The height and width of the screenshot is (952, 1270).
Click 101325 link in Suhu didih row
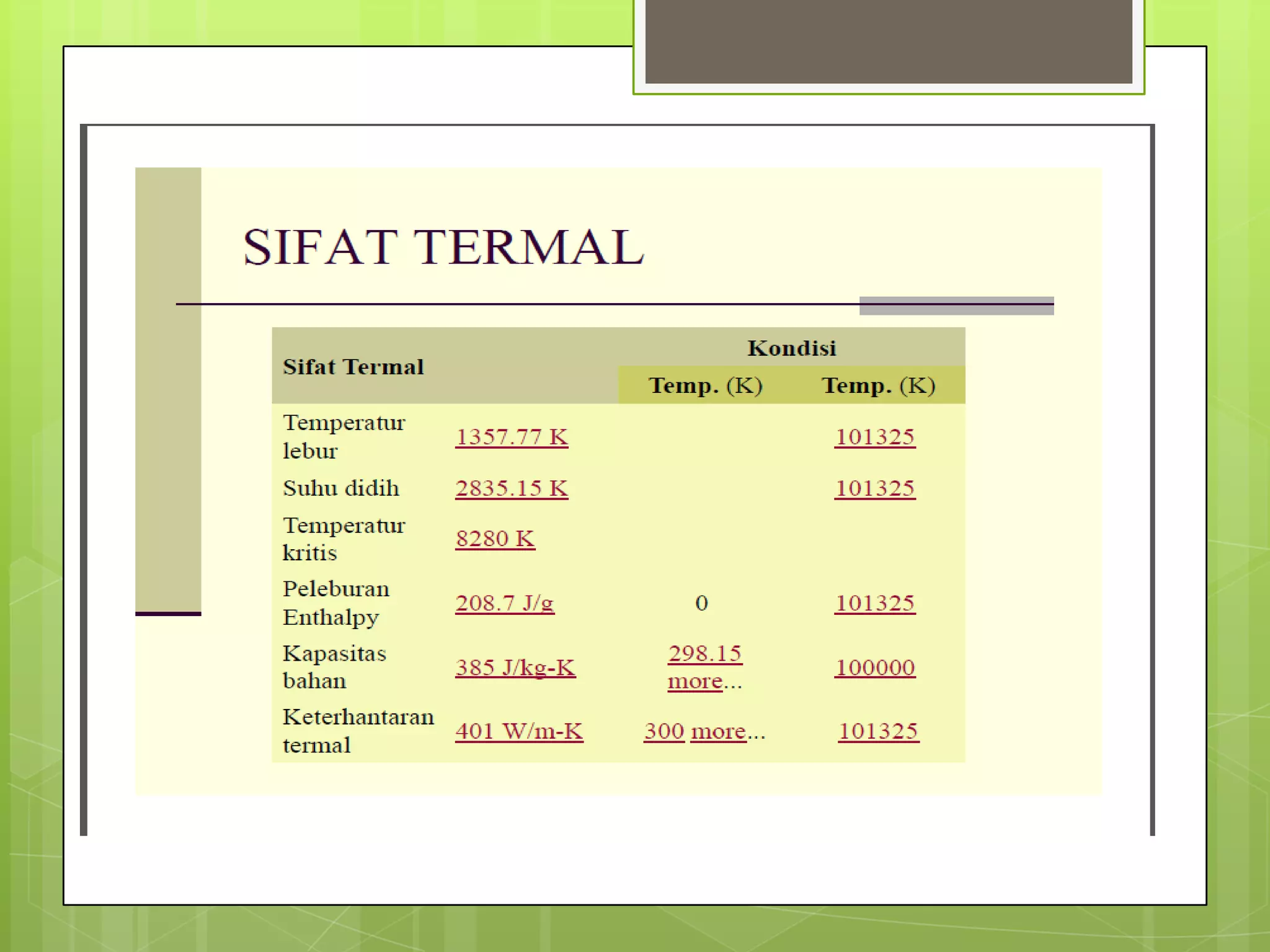click(875, 488)
